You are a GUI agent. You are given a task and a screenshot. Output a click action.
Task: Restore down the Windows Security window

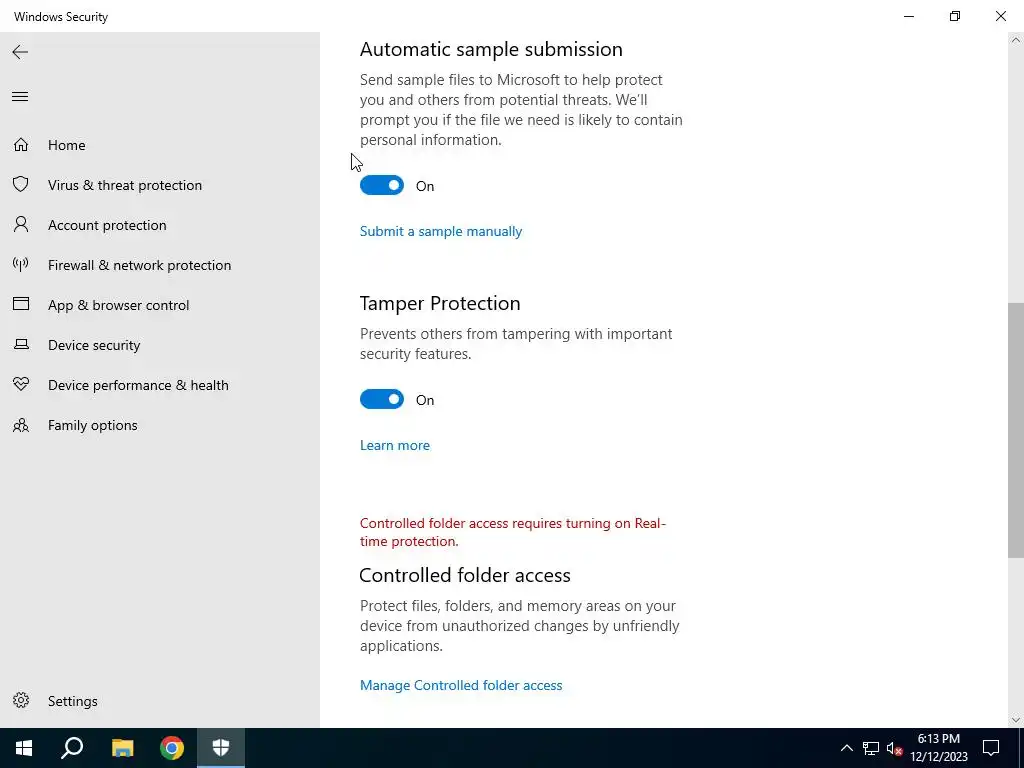(955, 16)
